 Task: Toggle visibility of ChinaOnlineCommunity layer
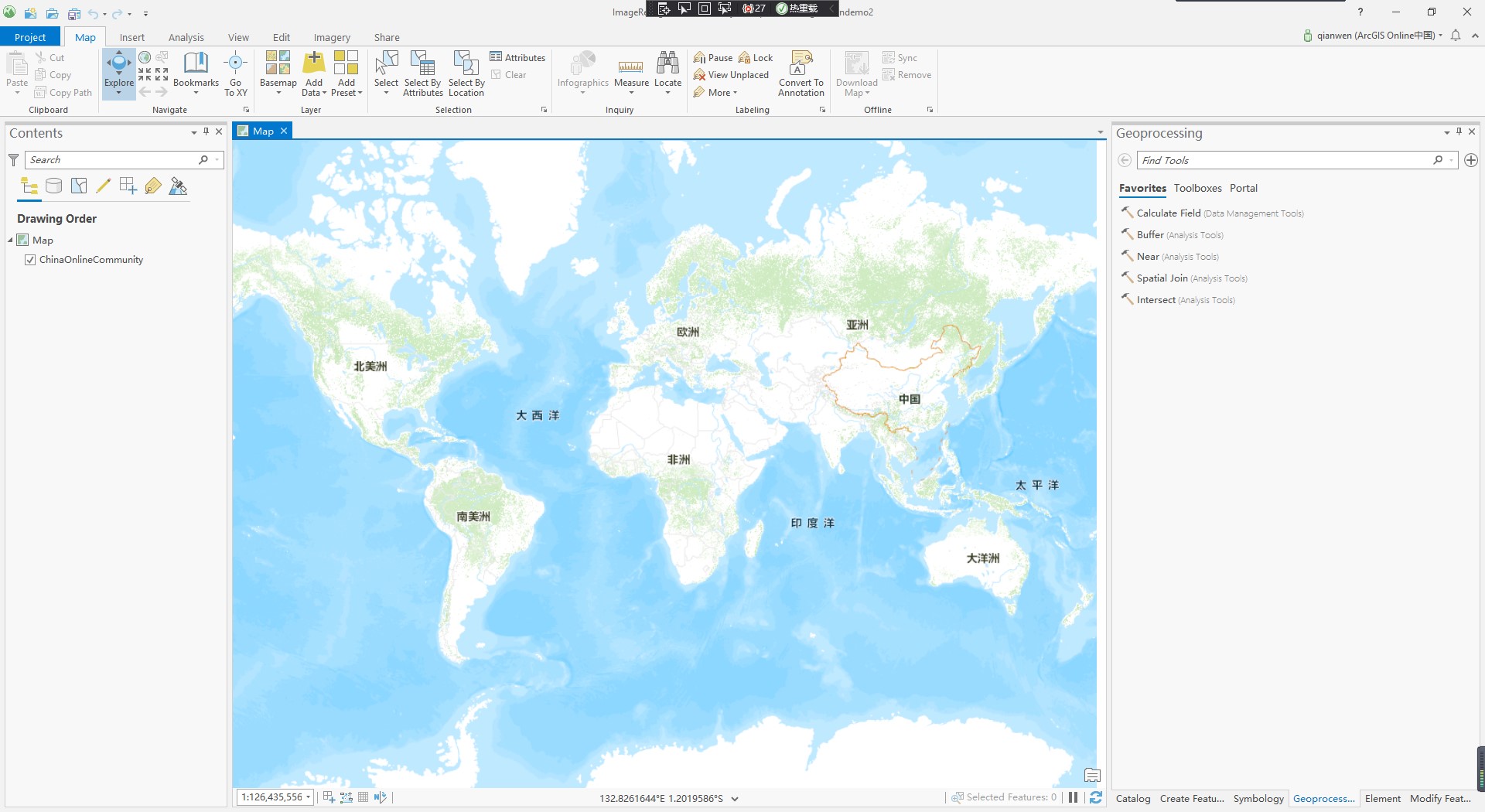click(29, 260)
